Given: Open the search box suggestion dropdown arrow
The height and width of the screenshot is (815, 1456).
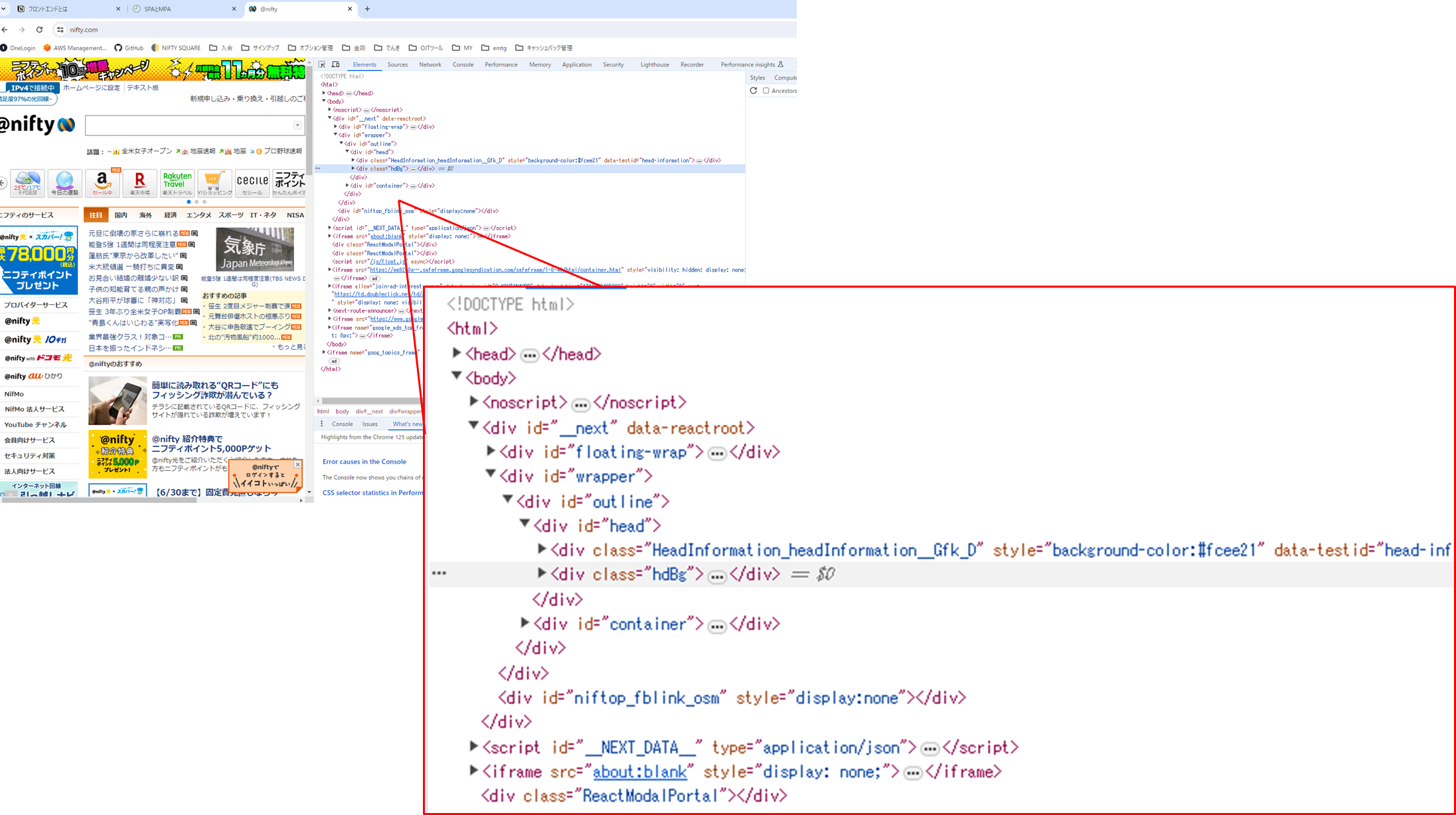Looking at the screenshot, I should (297, 126).
